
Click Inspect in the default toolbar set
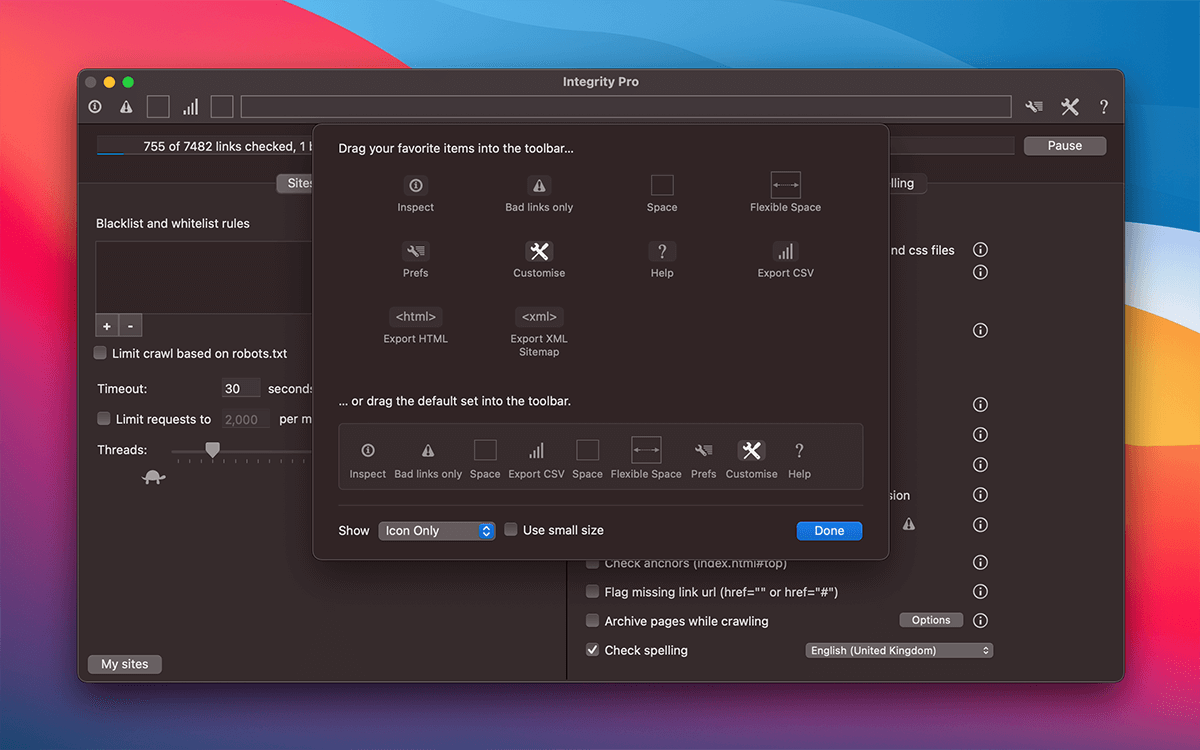tap(368, 460)
